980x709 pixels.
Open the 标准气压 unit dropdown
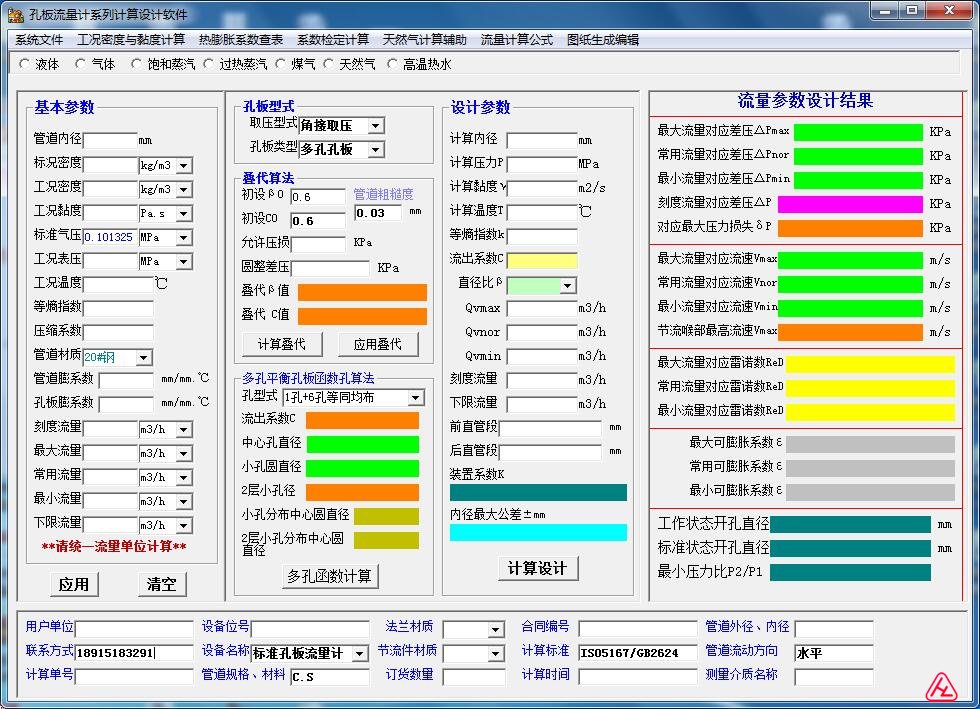point(184,238)
